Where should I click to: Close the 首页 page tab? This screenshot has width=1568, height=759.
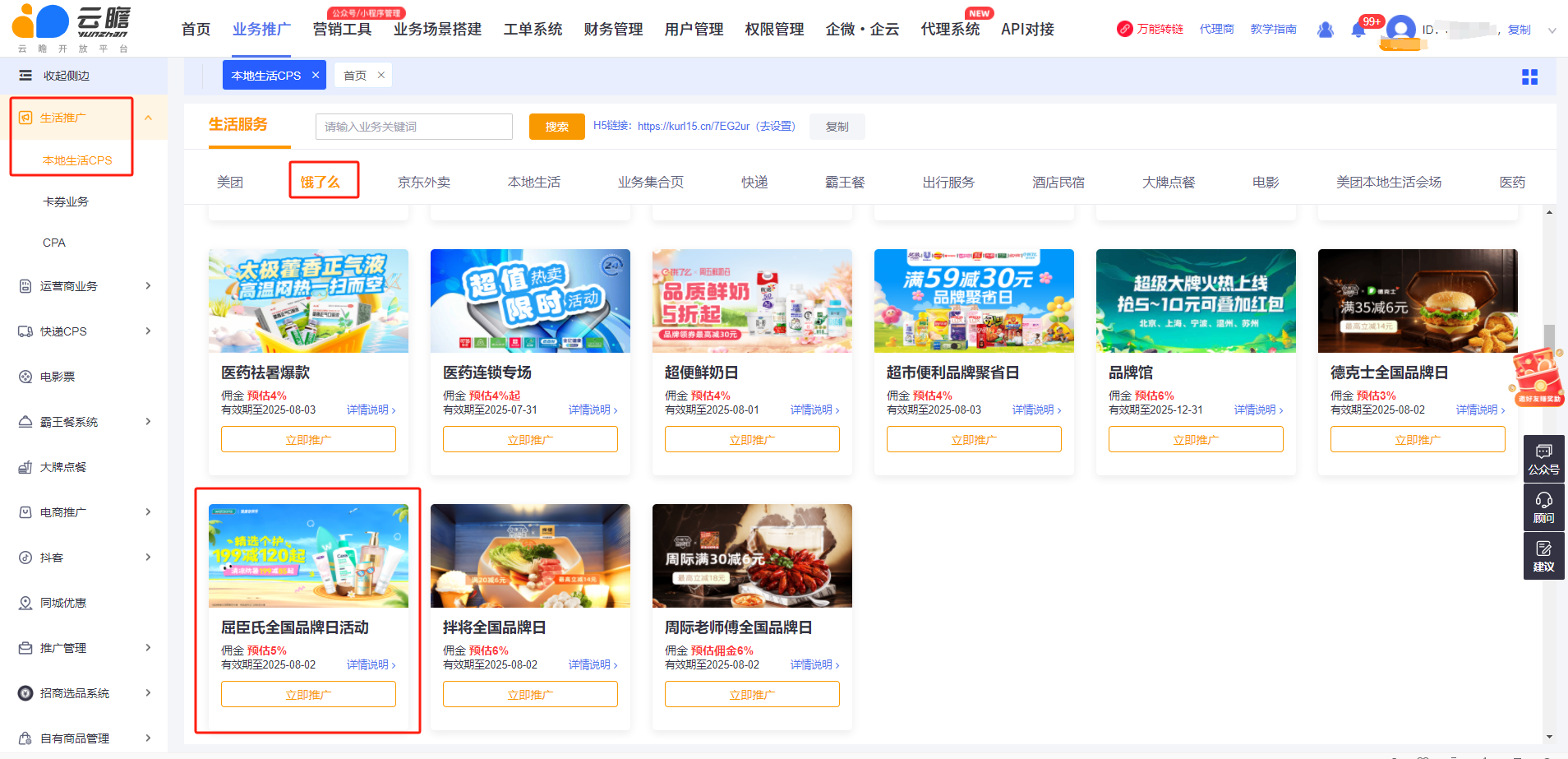click(381, 75)
